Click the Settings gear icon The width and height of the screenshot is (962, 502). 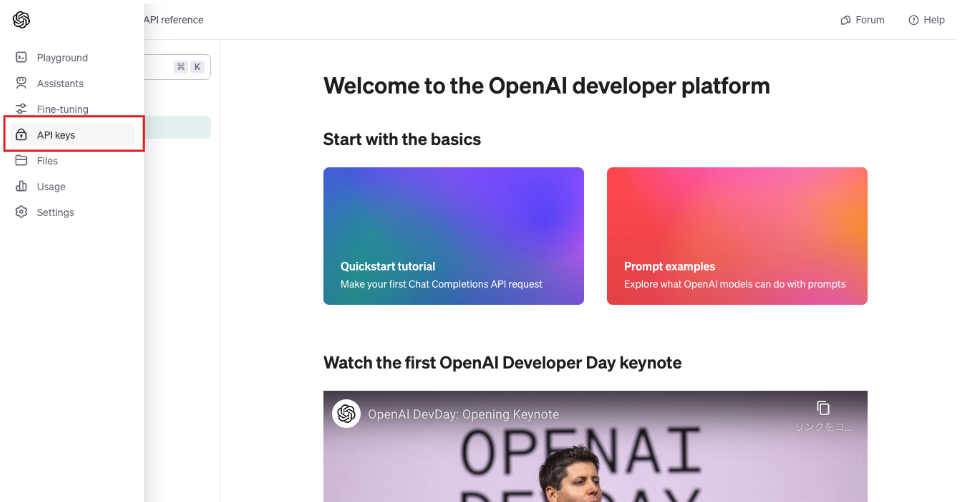(x=21, y=212)
